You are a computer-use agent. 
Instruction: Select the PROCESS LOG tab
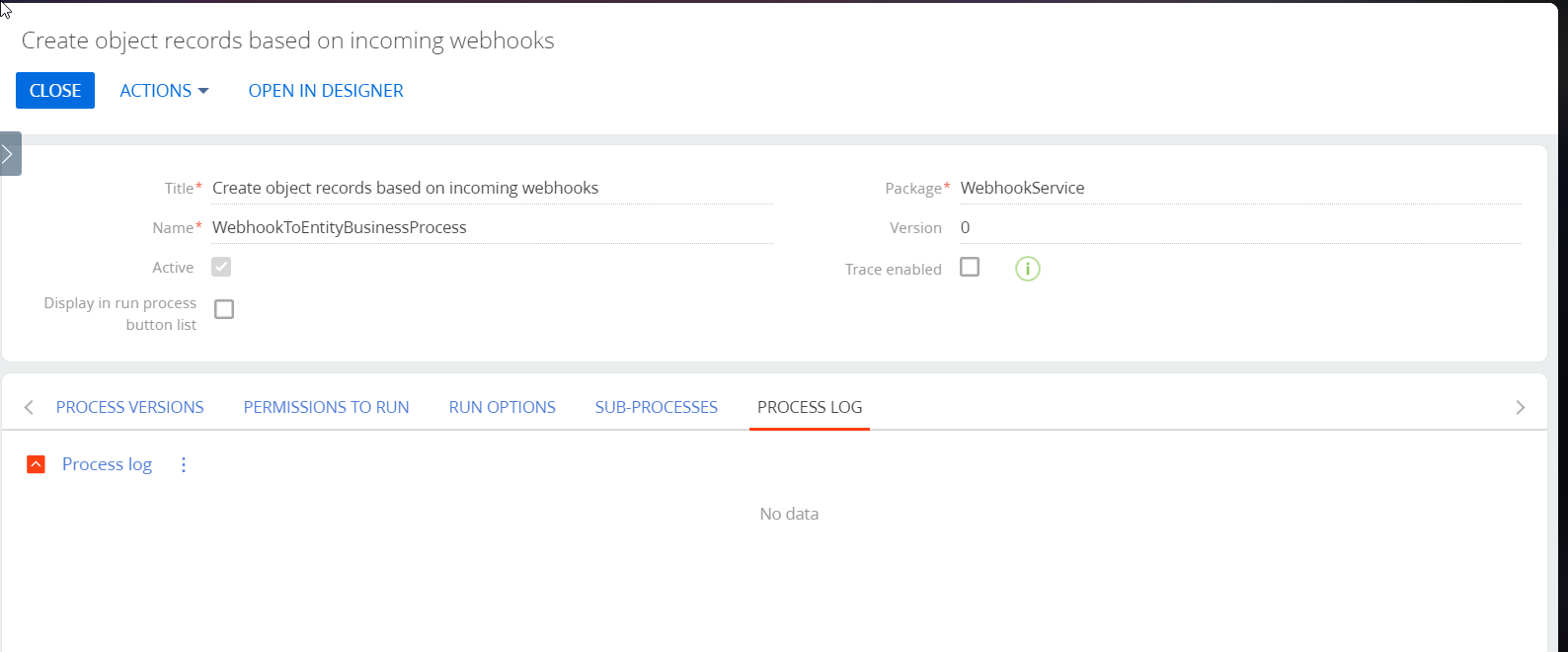click(x=810, y=407)
